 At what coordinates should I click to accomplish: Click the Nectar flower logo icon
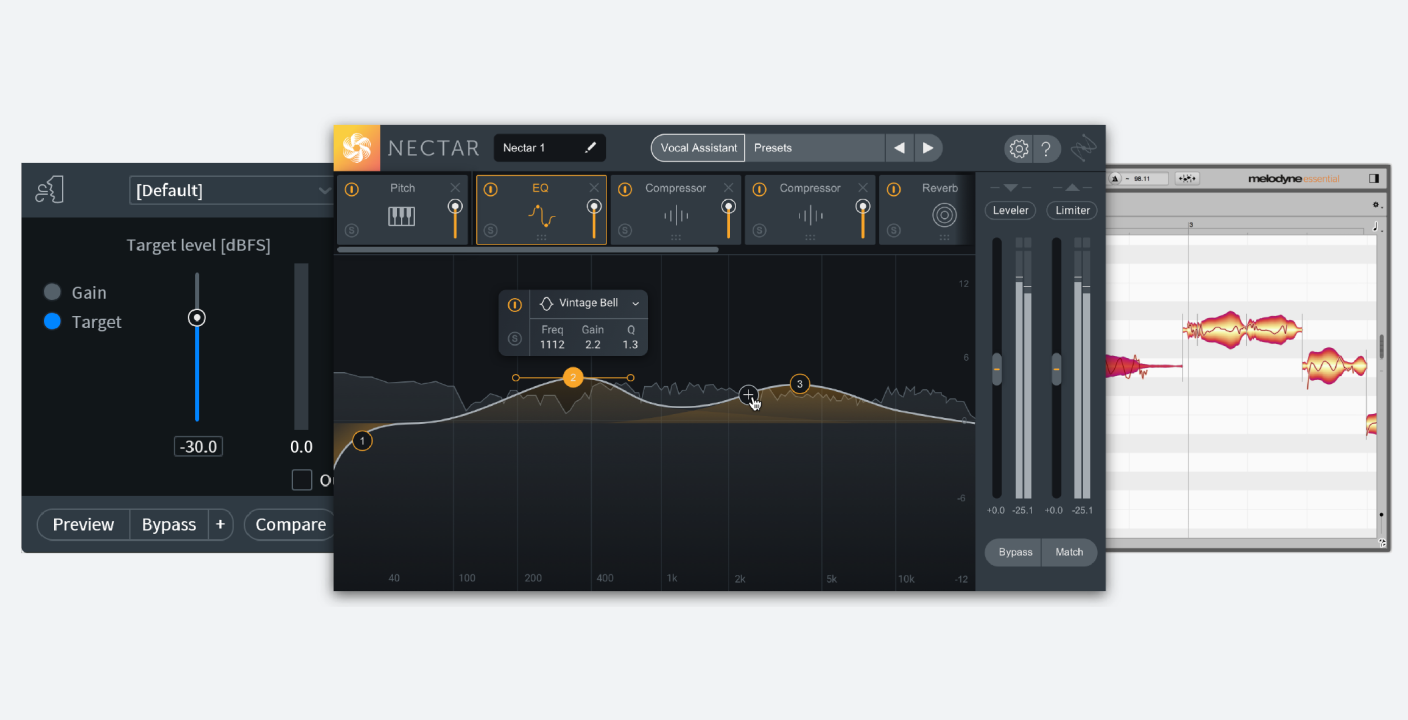[357, 148]
